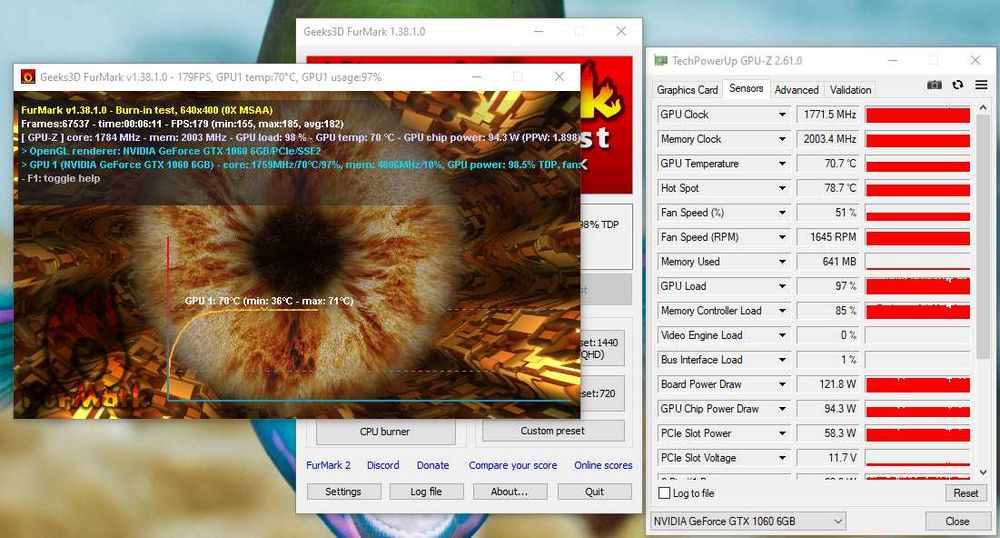Open the Memory Clock sensor dropdown
This screenshot has width=1000, height=538.
782,139
